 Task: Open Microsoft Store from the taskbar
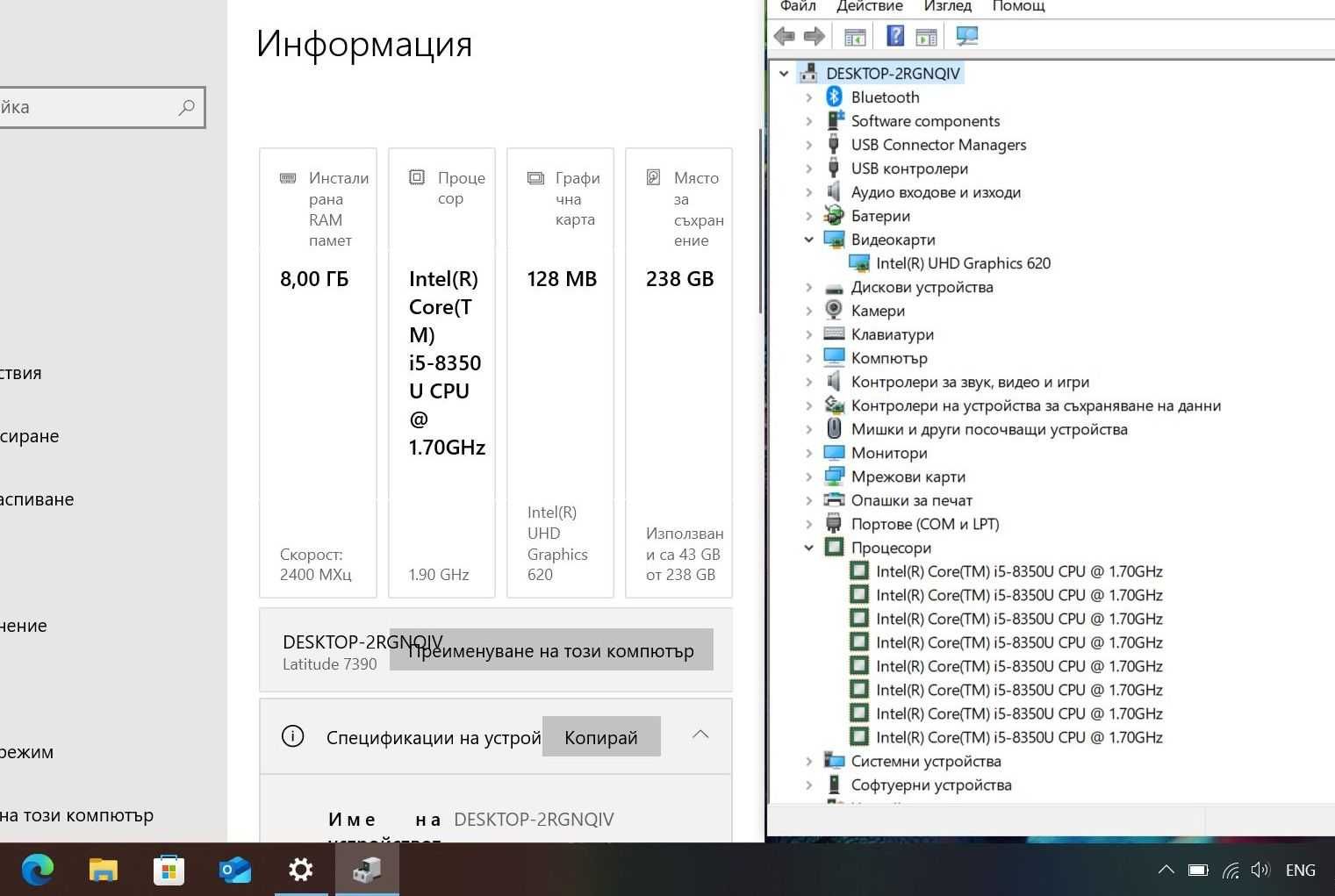coord(169,870)
